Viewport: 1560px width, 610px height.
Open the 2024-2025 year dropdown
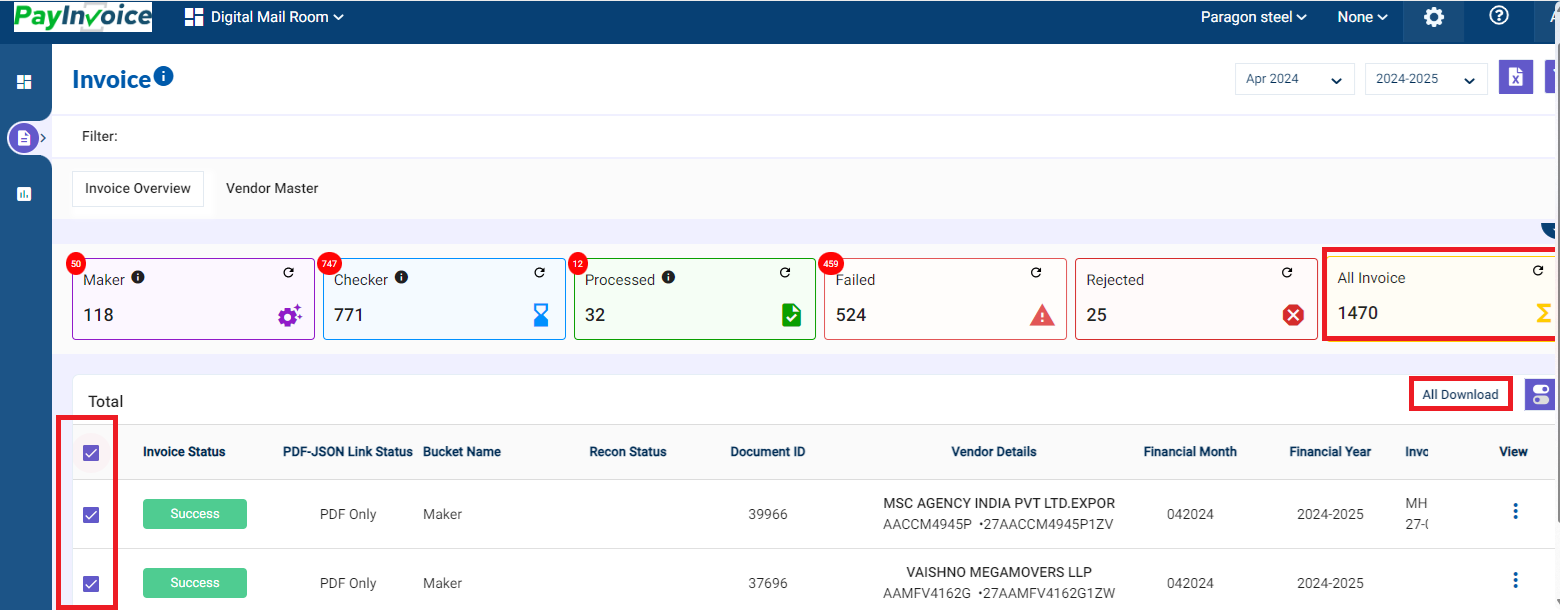1426,79
